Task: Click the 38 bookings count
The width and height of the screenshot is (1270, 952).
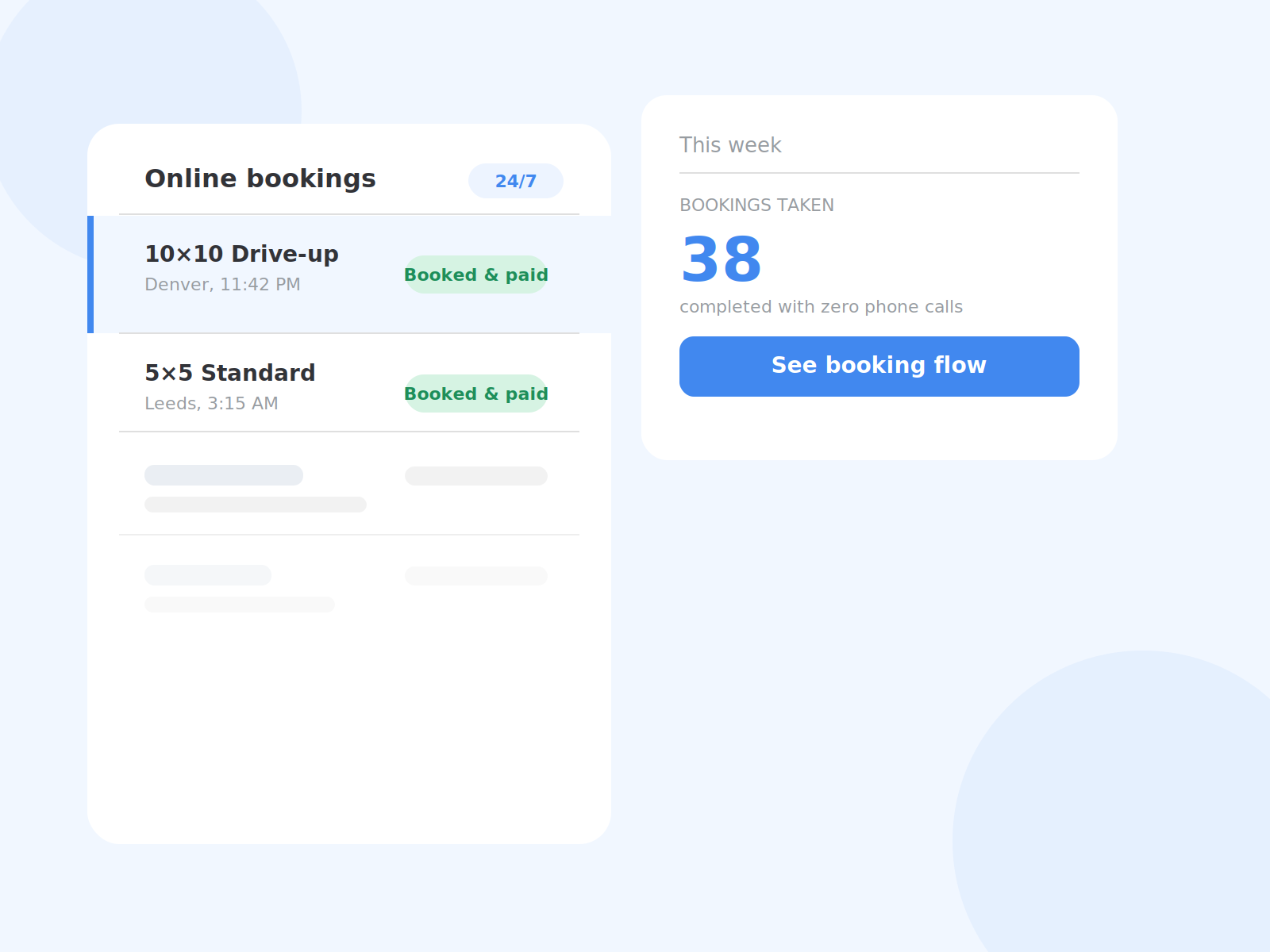Action: 722,259
